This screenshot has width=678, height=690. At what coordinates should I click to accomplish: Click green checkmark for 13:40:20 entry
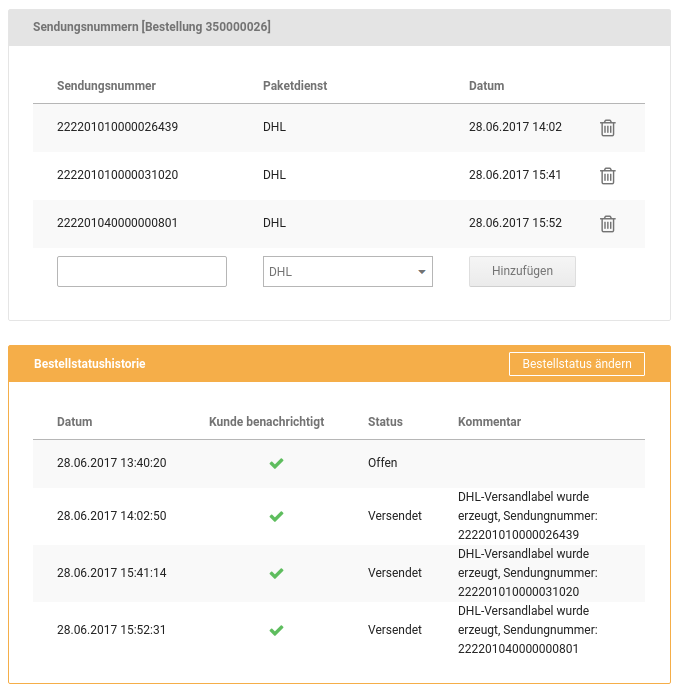pyautogui.click(x=277, y=463)
